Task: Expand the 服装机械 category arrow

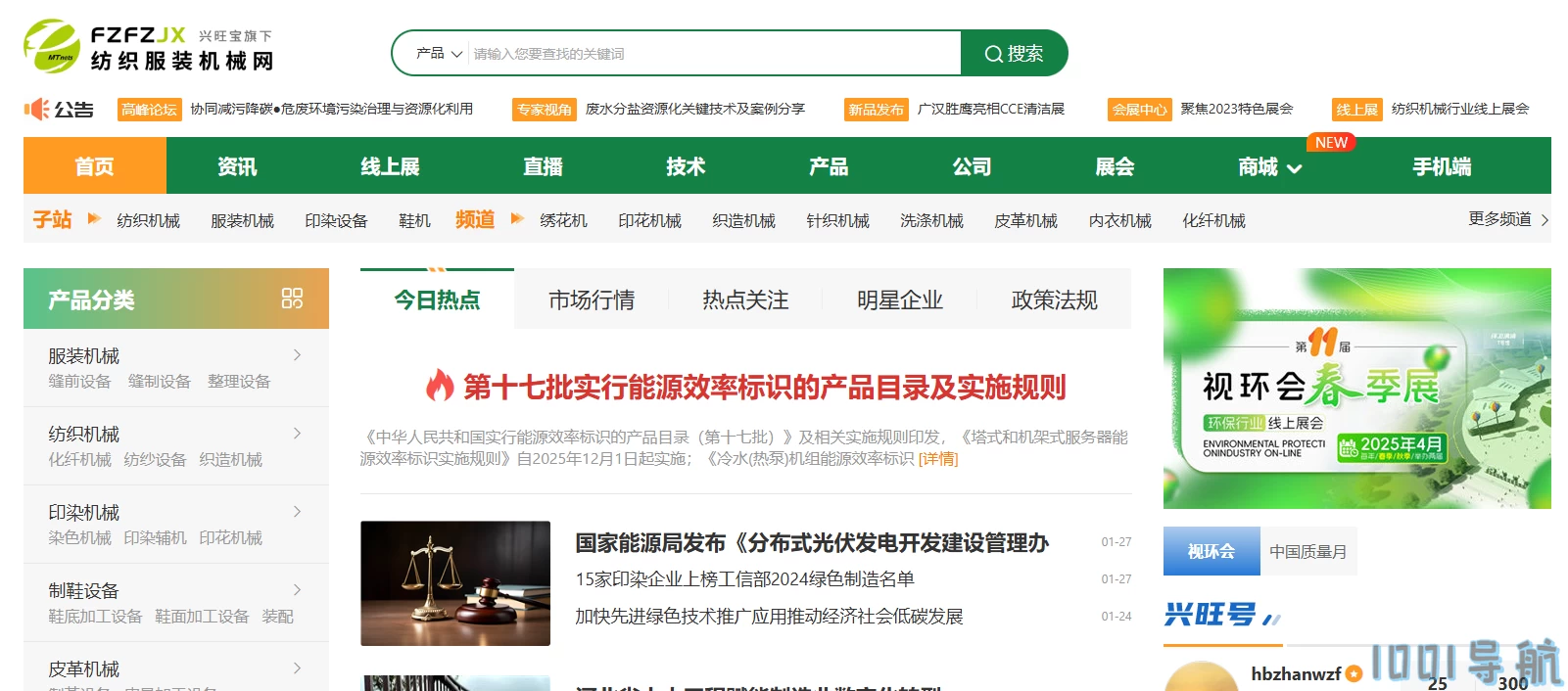Action: pyautogui.click(x=297, y=354)
